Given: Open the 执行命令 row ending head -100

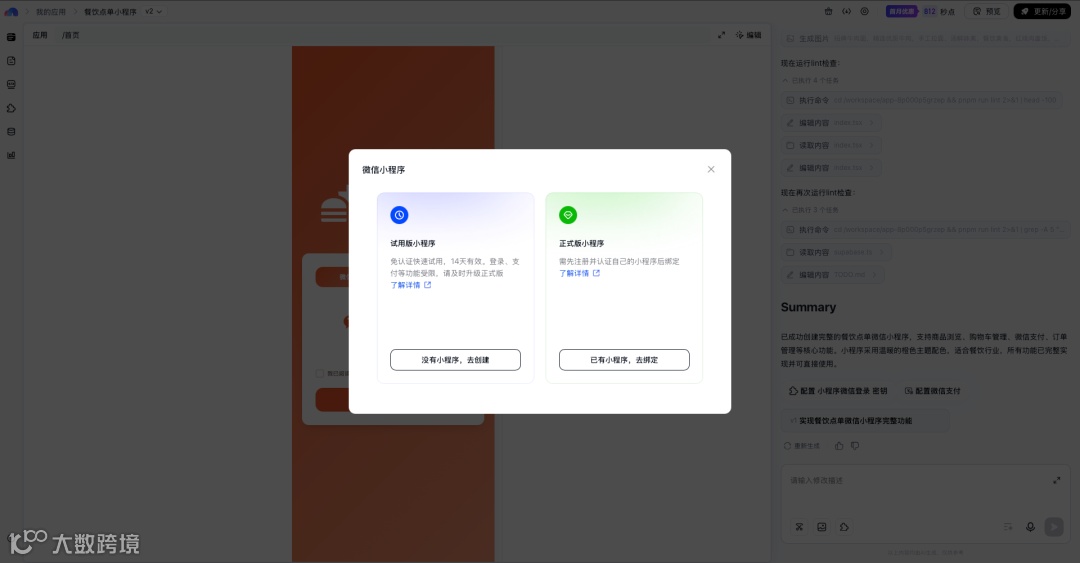Looking at the screenshot, I should (922, 101).
